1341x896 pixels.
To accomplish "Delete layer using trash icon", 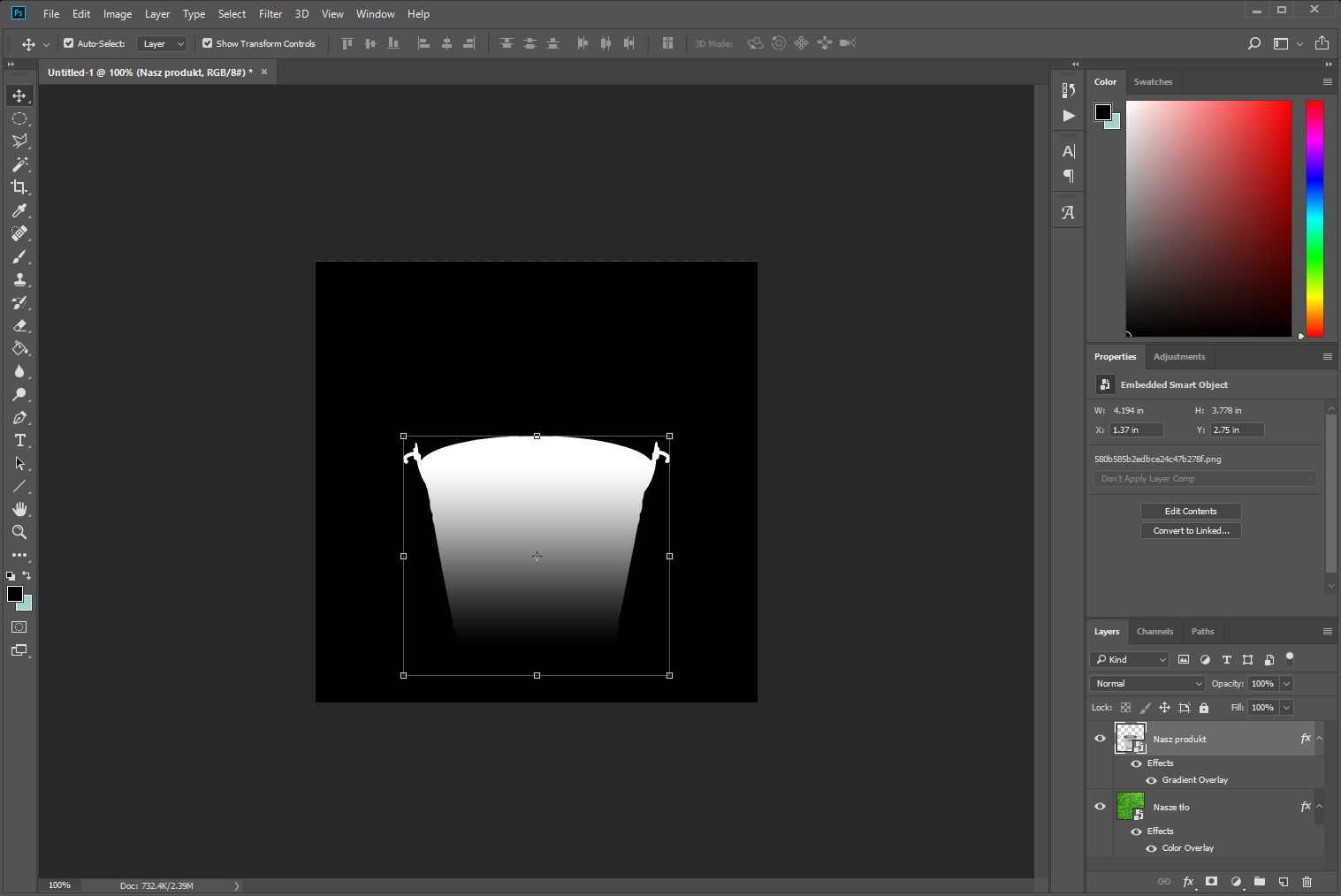I will point(1307,882).
